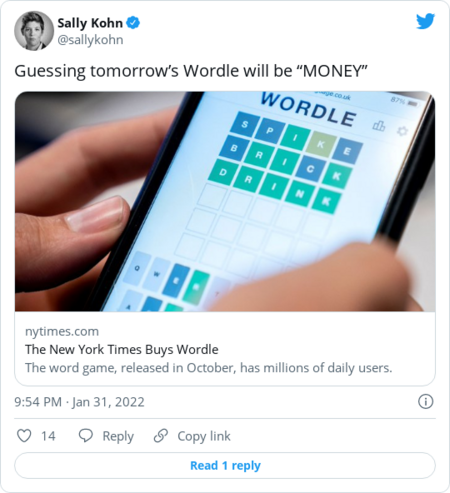Open the Wordle phone photo preview
Viewport: 450px width, 493px height.
pyautogui.click(x=225, y=201)
